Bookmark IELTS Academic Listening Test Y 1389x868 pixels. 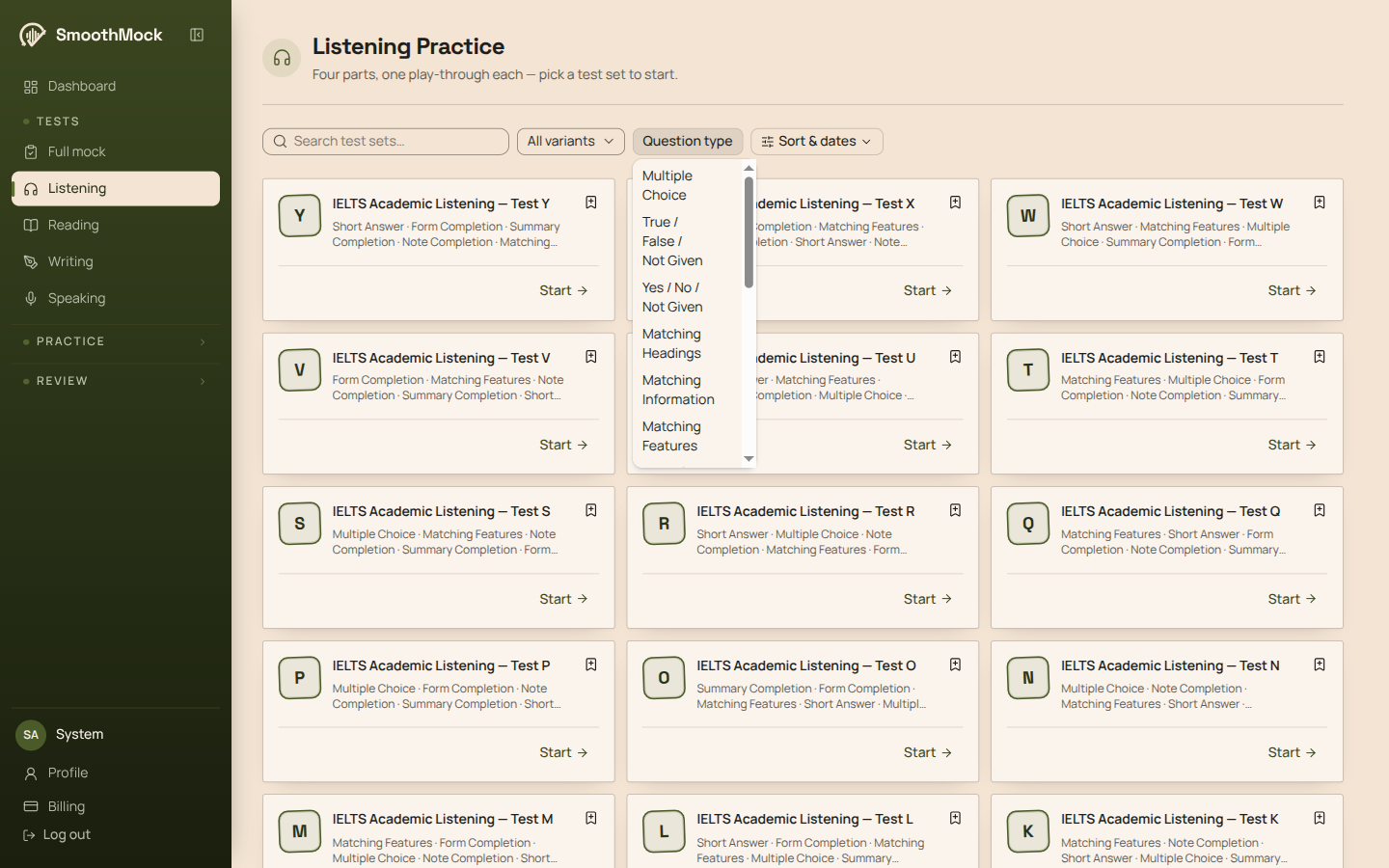(591, 203)
